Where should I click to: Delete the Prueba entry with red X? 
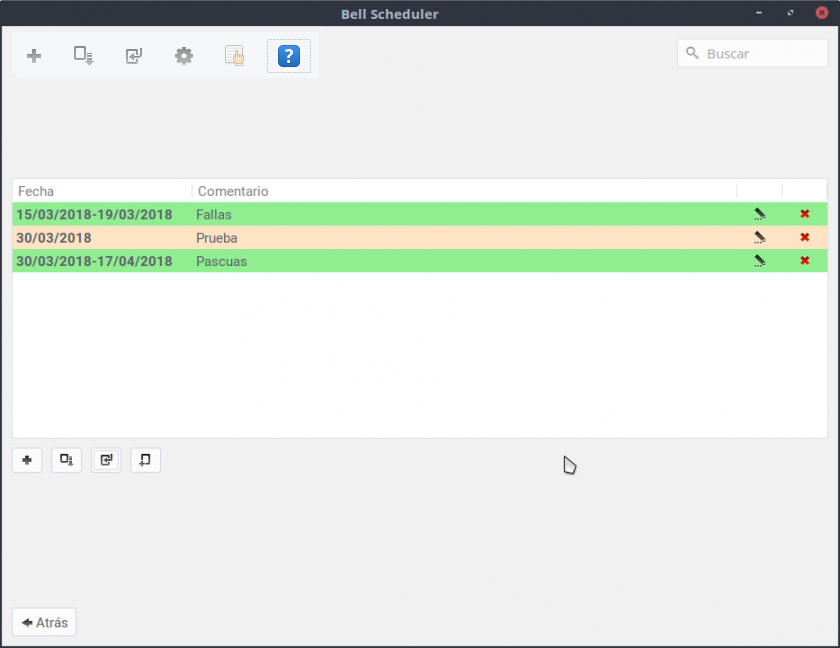click(805, 238)
